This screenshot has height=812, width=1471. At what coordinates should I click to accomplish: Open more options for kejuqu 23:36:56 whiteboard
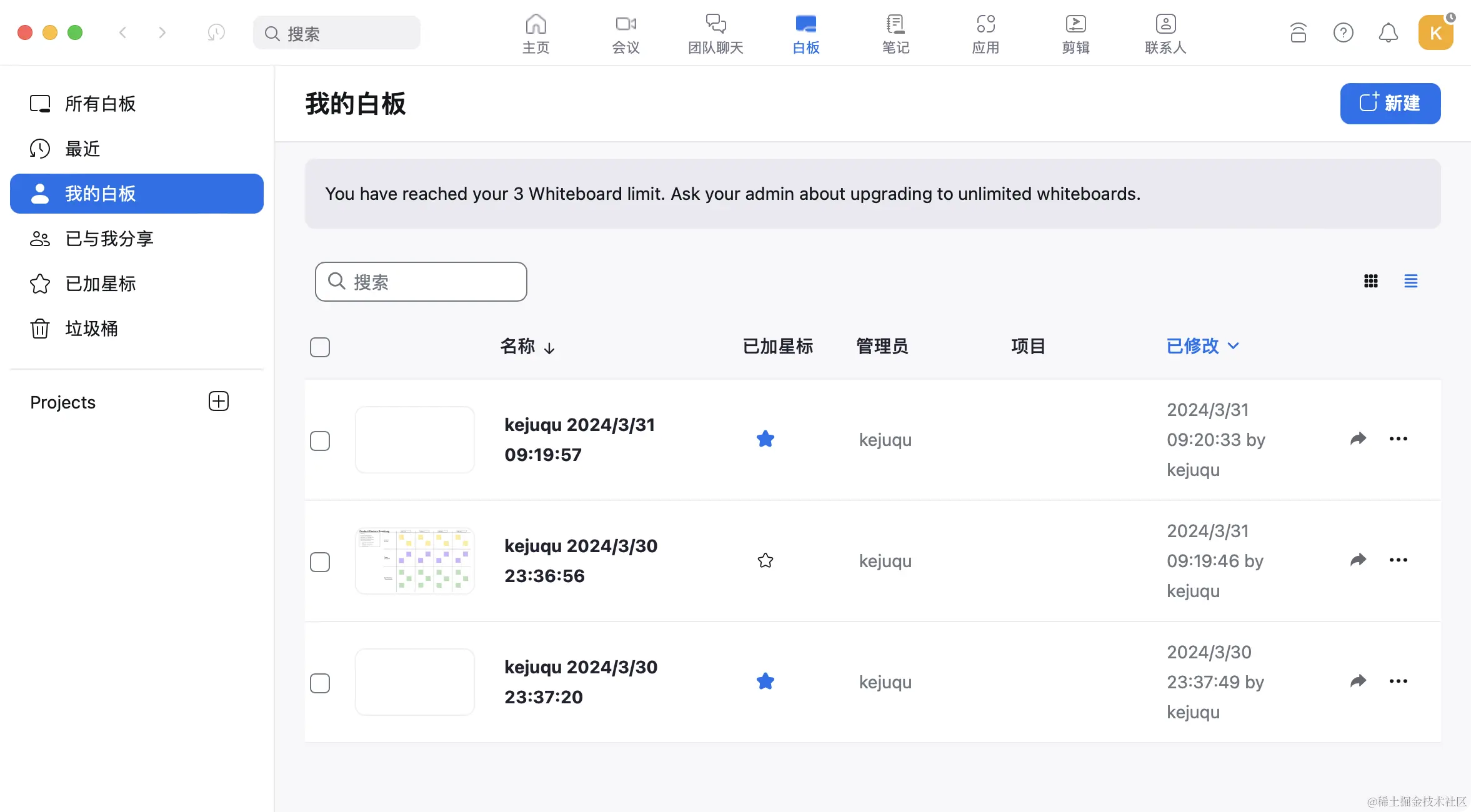(1398, 560)
